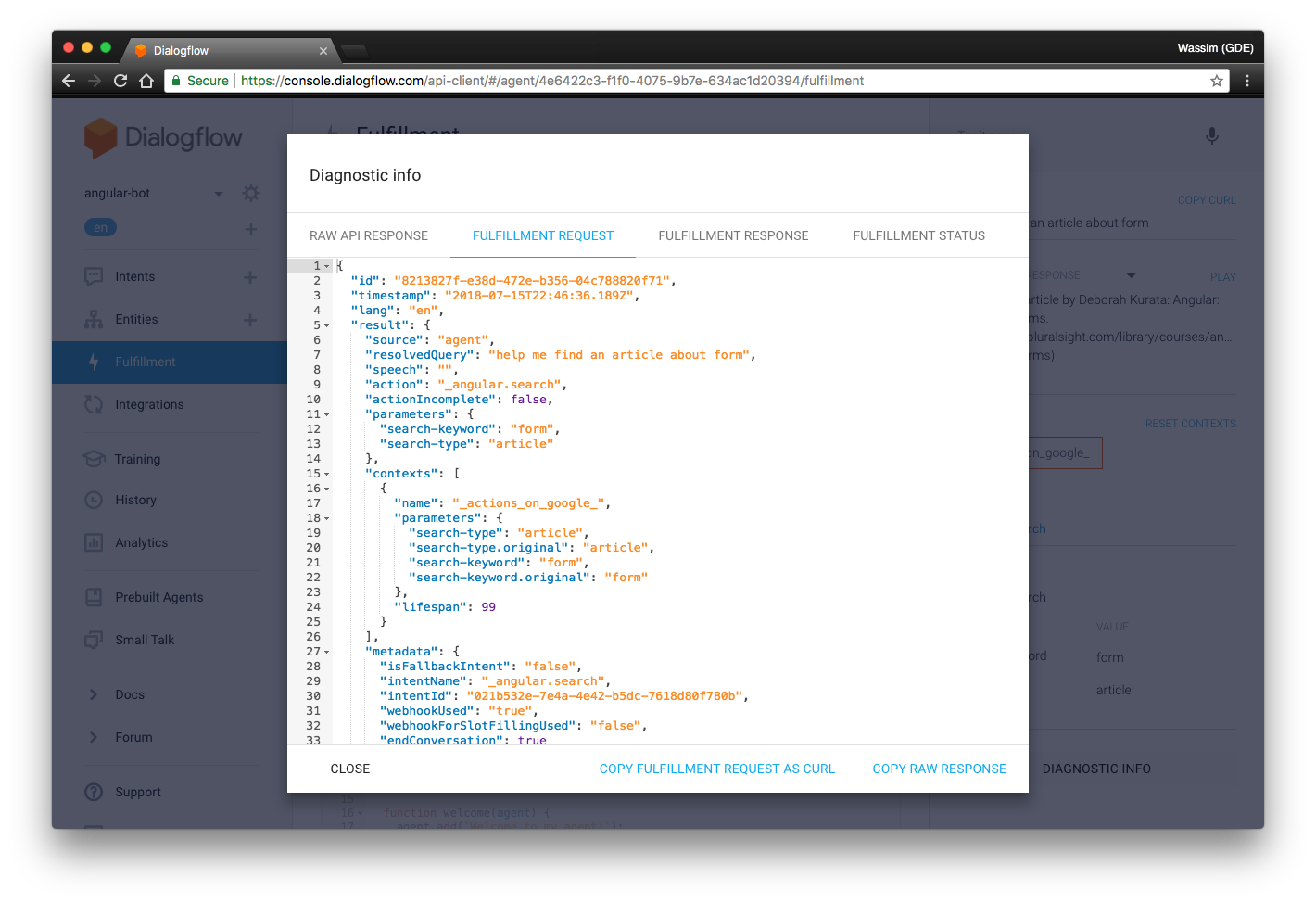Click the Entities sidebar icon

click(x=94, y=319)
